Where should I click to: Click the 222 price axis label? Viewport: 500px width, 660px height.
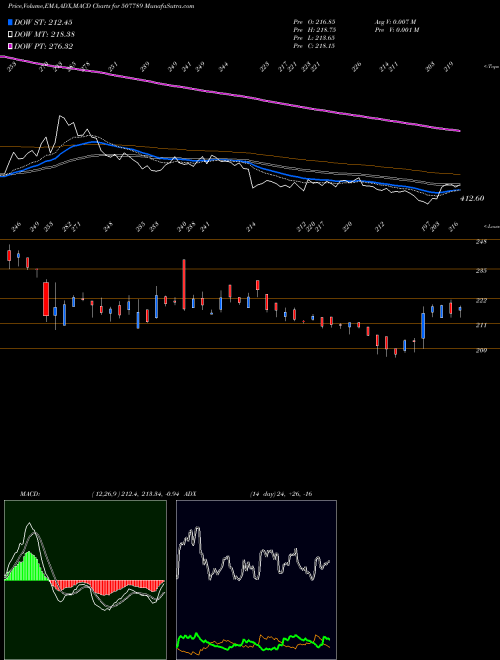[481, 301]
